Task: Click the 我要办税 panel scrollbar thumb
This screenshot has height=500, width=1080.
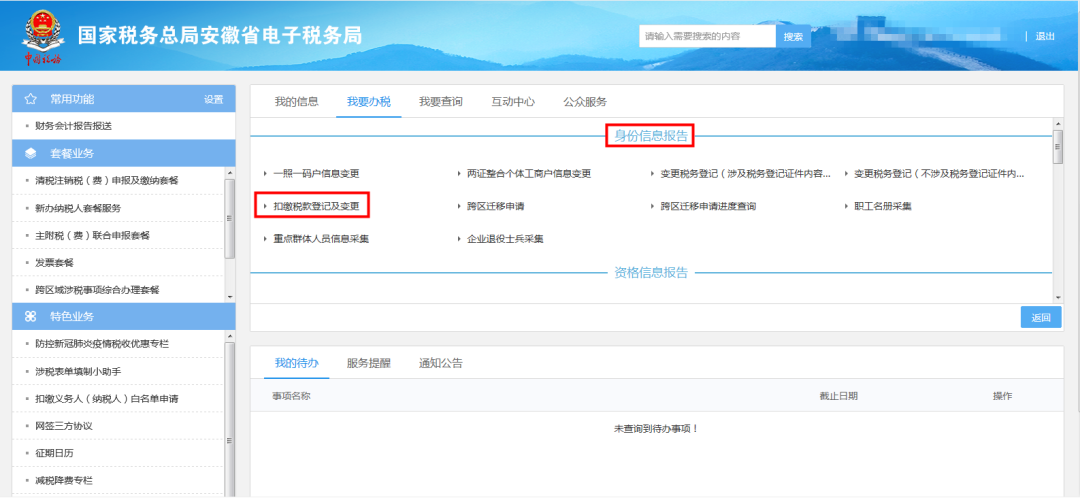Action: pyautogui.click(x=1058, y=145)
